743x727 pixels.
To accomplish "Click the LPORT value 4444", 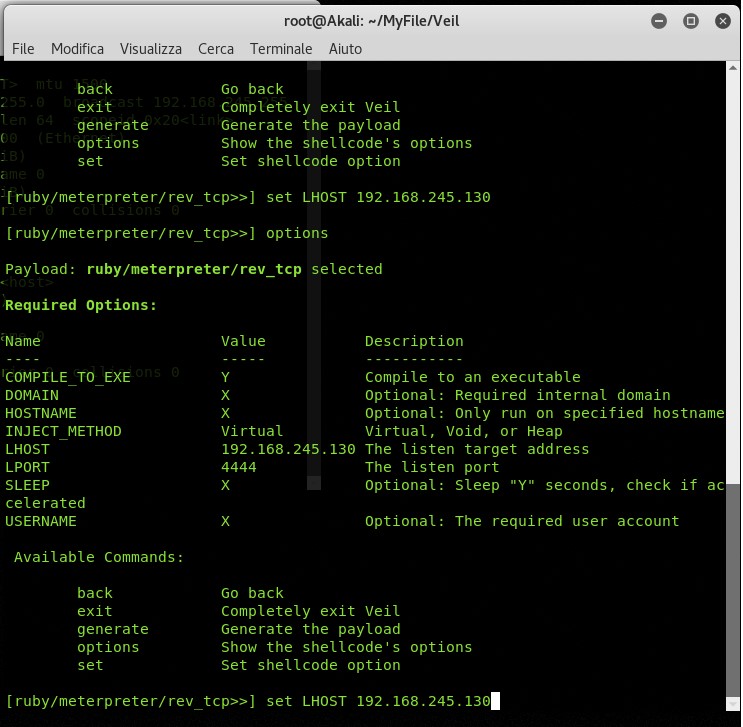I will [239, 467].
